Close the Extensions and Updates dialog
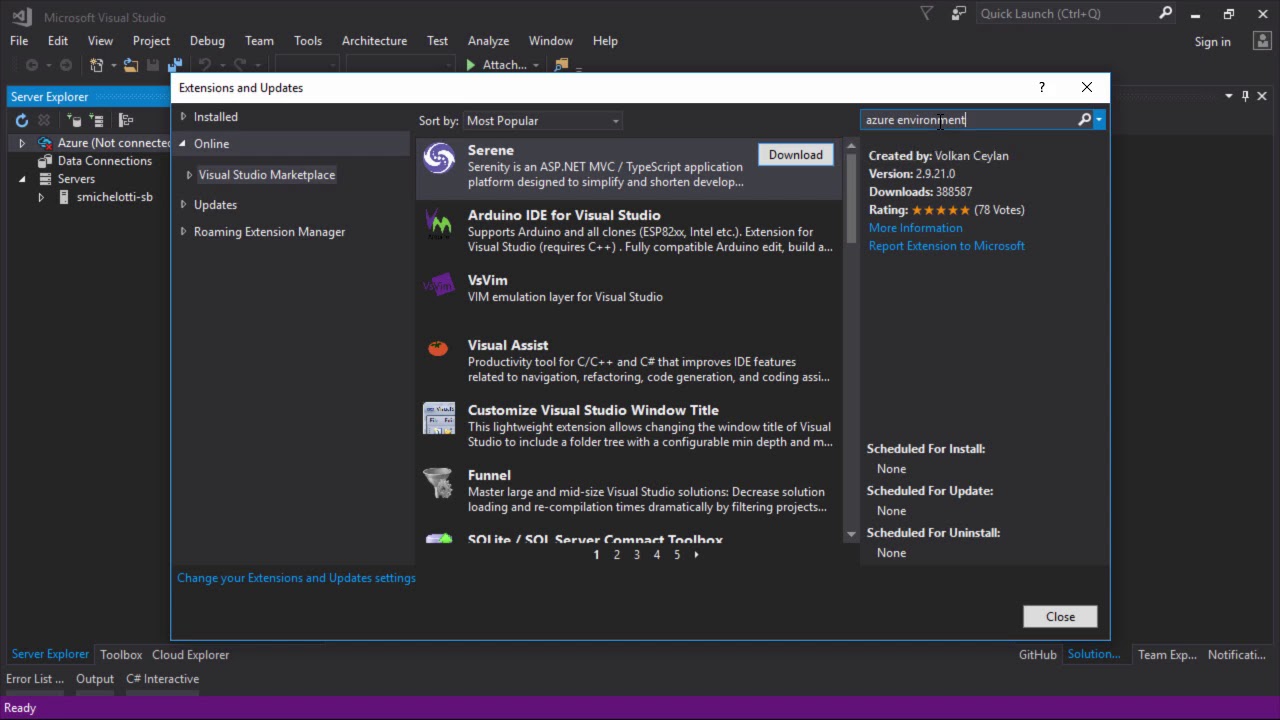The image size is (1280, 720). 1060,617
